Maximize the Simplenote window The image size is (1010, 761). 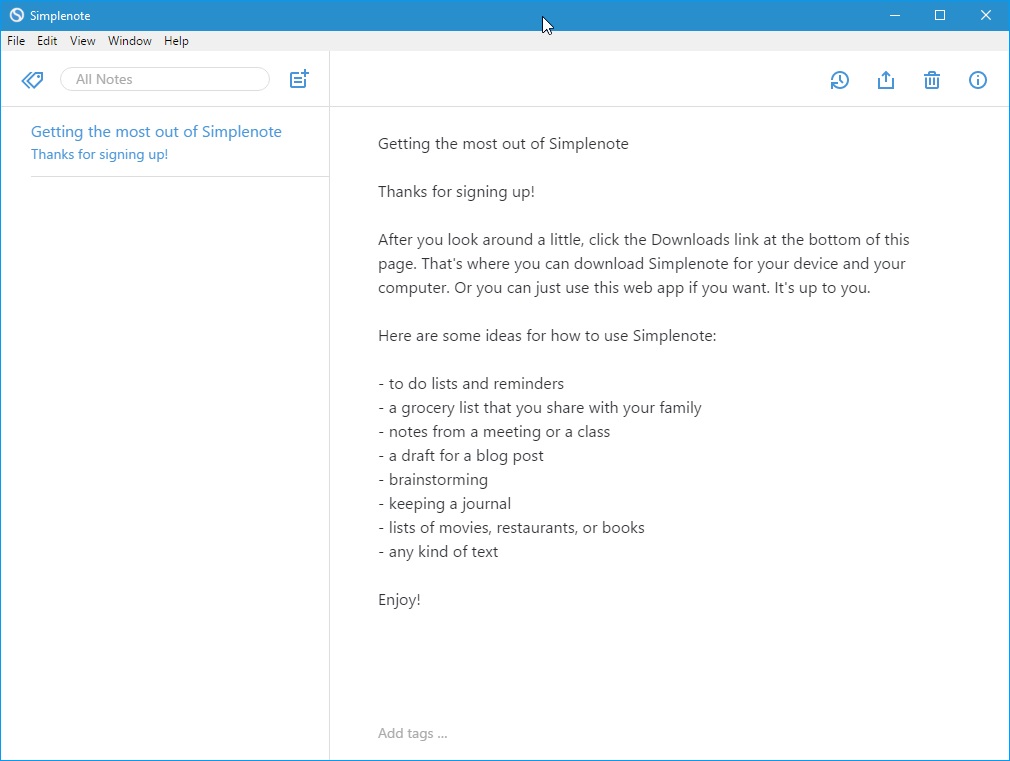point(940,15)
